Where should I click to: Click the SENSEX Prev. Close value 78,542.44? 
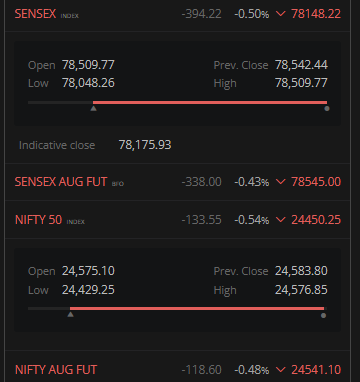(301, 65)
